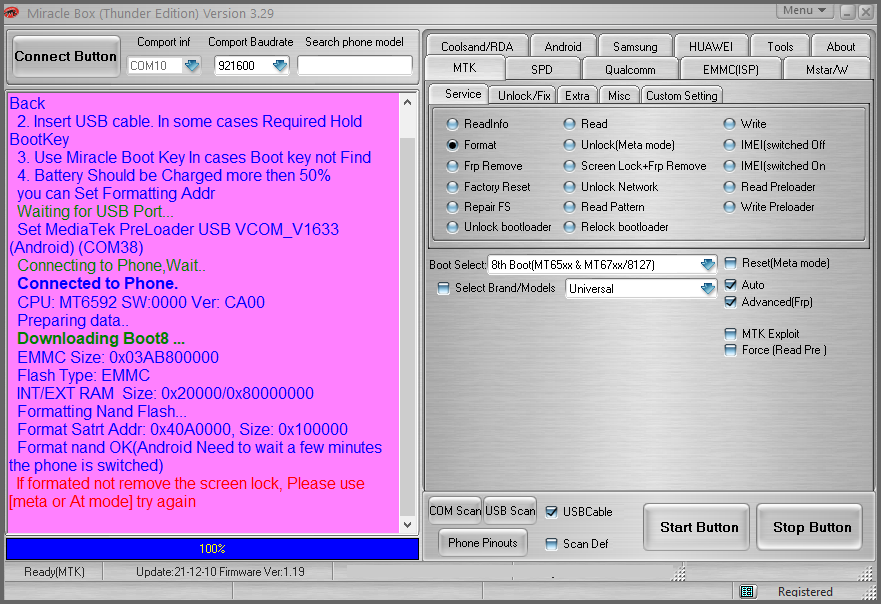Expand the Boot Select dropdown
881x604 pixels.
[x=708, y=264]
